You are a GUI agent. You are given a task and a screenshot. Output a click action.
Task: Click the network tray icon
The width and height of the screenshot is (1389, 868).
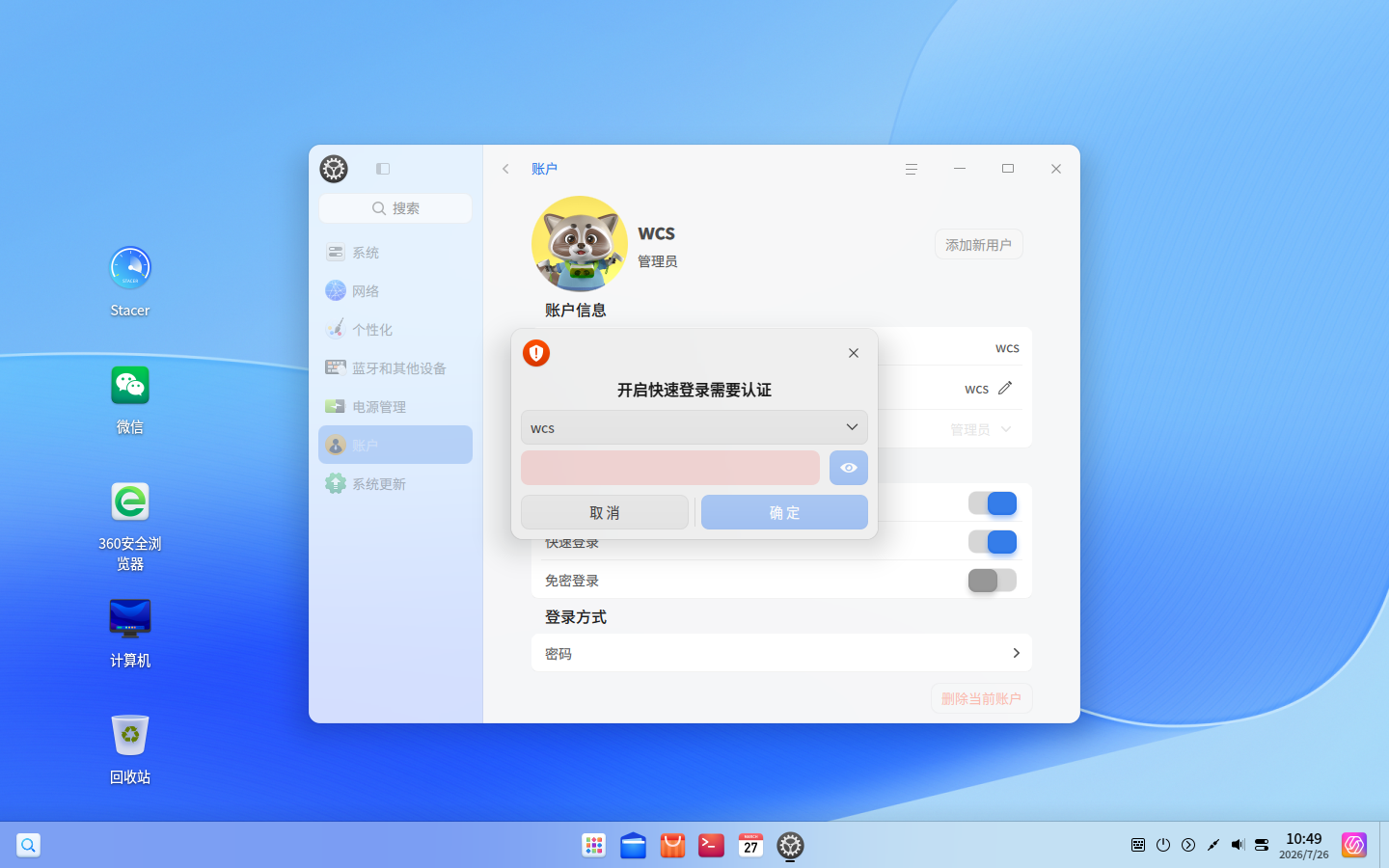coord(1262,845)
